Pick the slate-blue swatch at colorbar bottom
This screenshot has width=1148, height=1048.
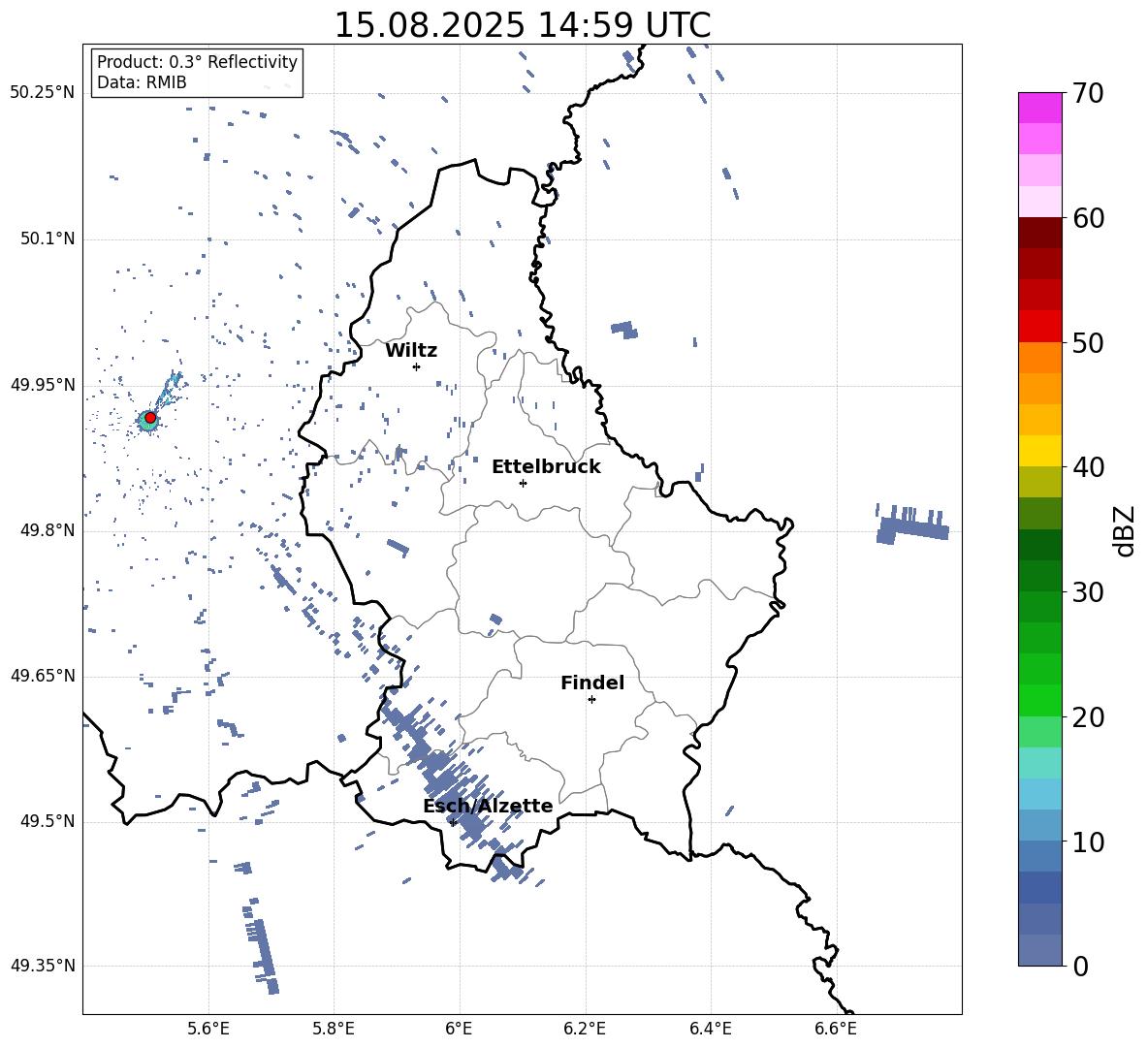[x=1039, y=950]
